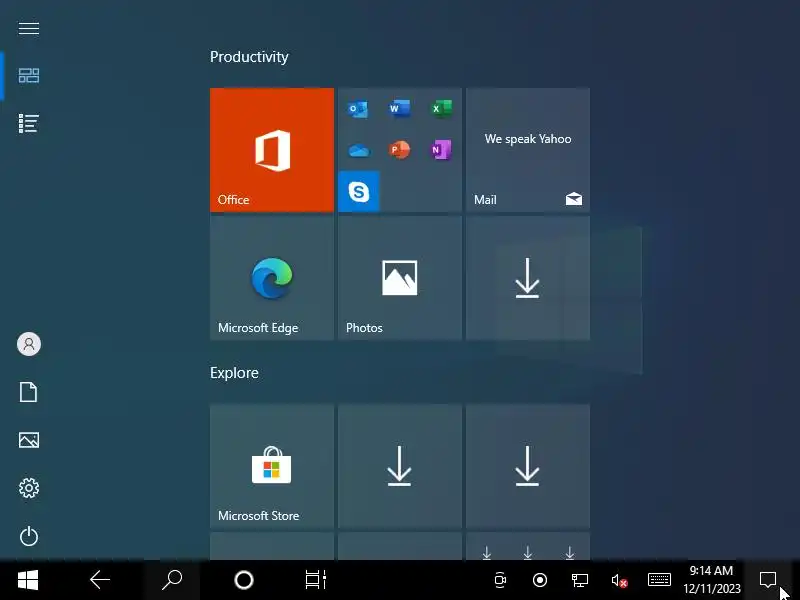
Task: Click the location circle tray icon
Action: click(540, 580)
